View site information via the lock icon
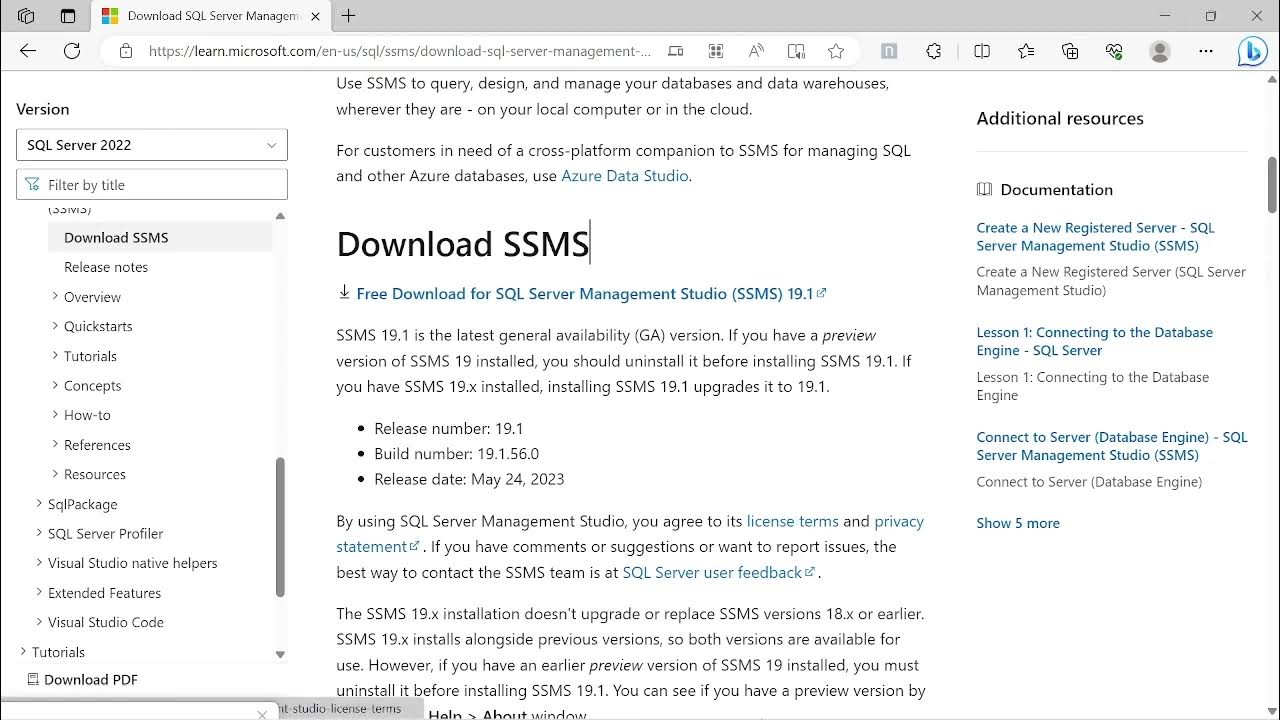Image resolution: width=1280 pixels, height=720 pixels. click(x=125, y=51)
